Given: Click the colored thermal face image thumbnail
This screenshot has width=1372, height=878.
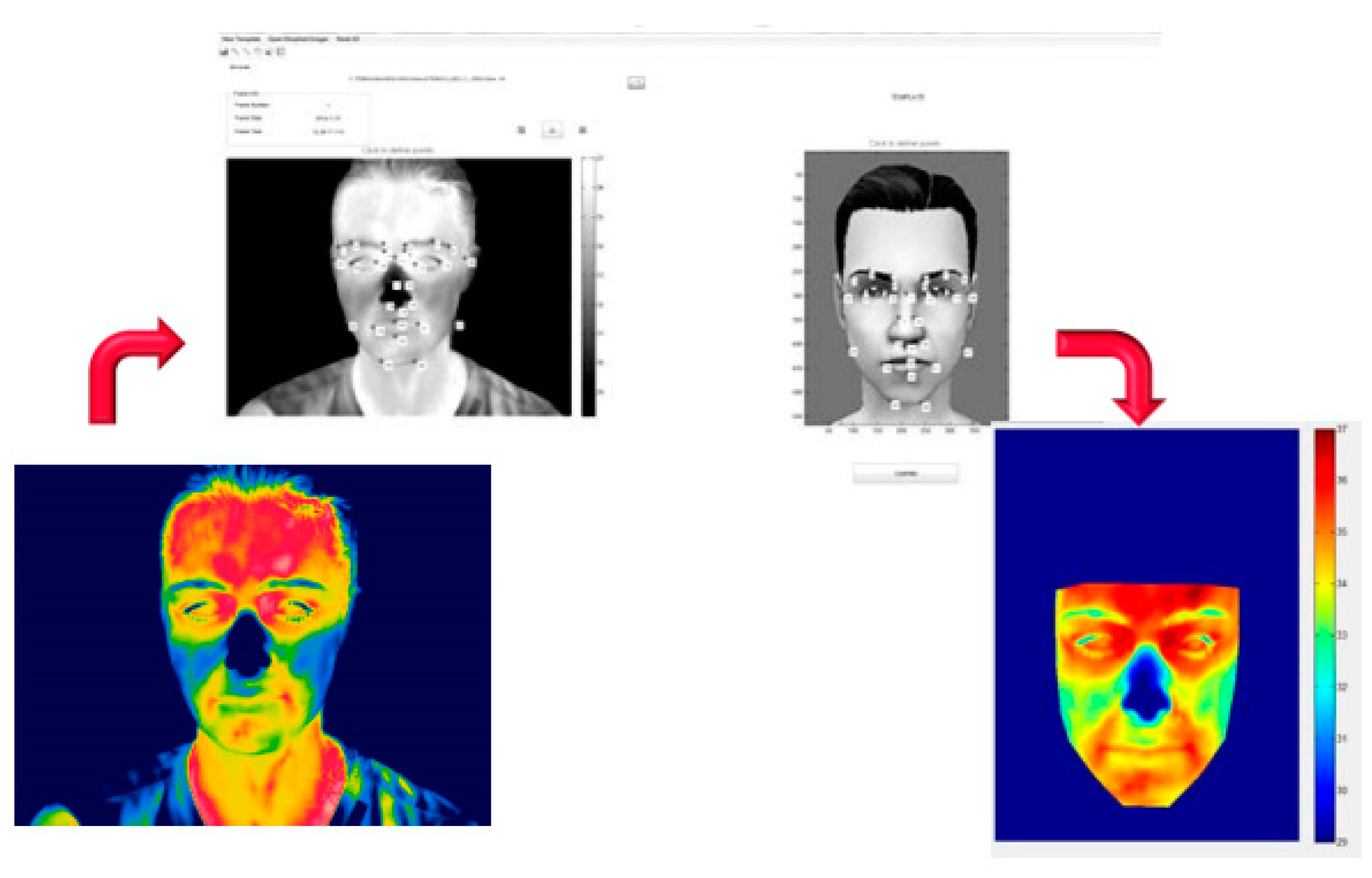Looking at the screenshot, I should (252, 644).
